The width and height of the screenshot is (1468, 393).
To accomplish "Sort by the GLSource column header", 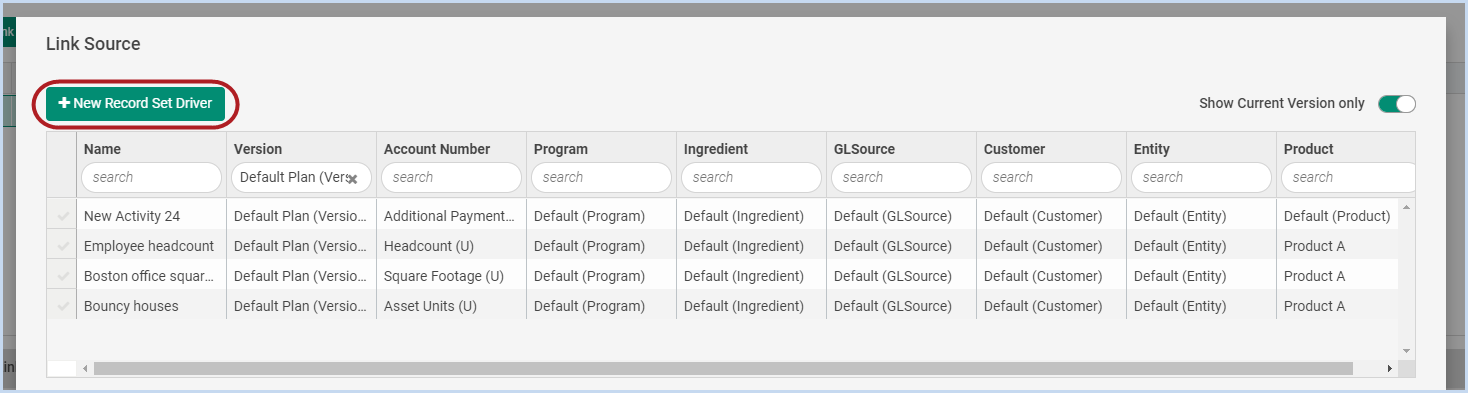I will [x=864, y=149].
